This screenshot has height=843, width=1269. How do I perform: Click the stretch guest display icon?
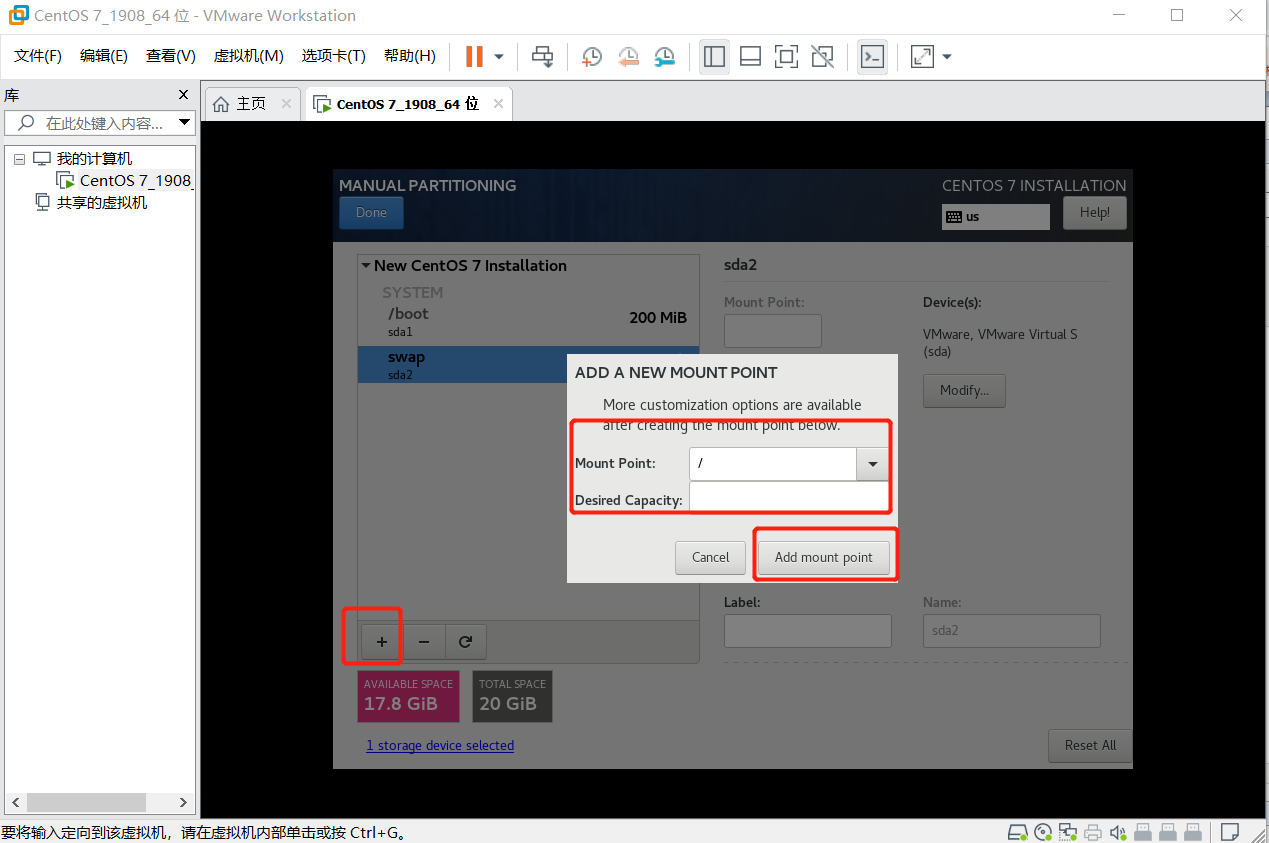[x=922, y=57]
